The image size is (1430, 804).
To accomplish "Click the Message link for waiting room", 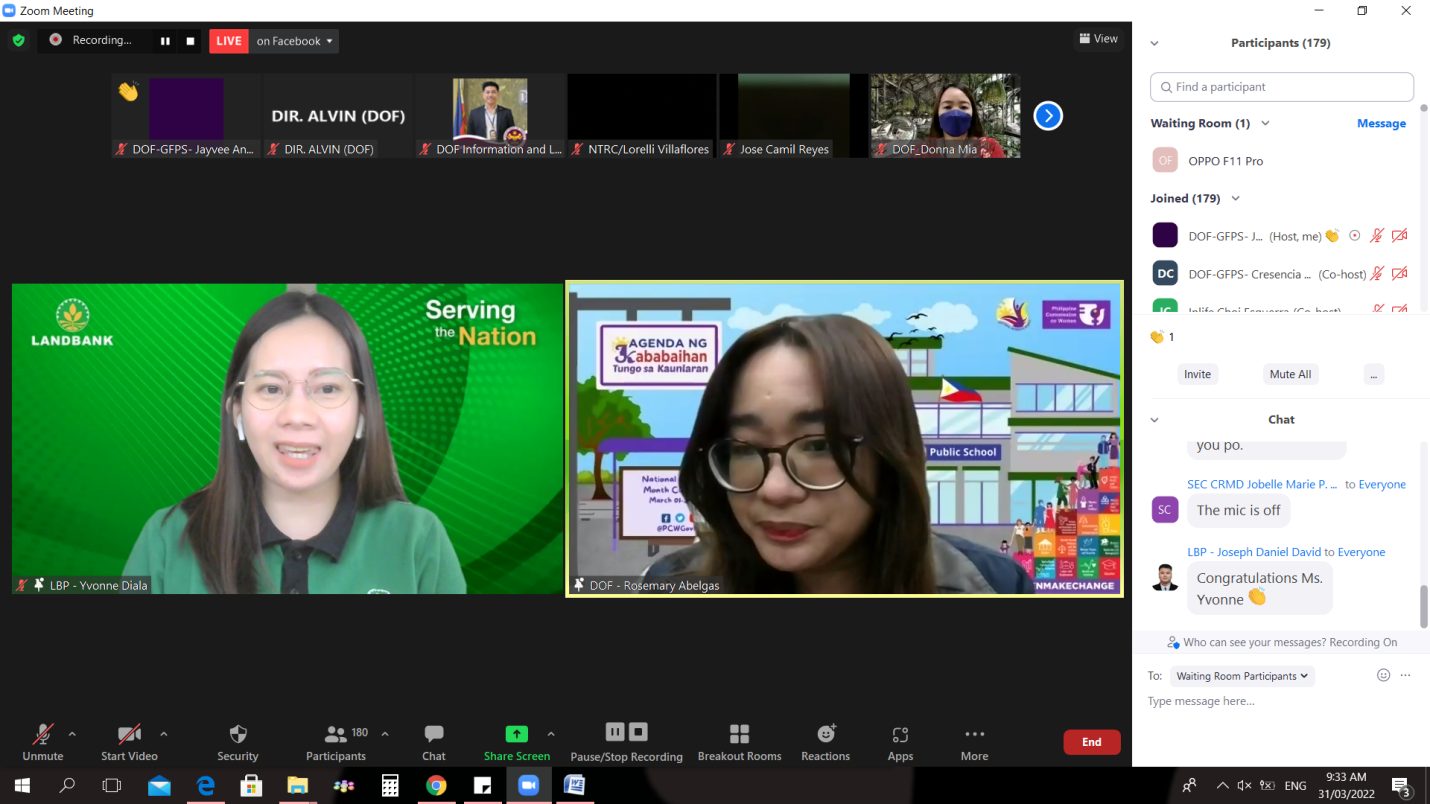I will pos(1381,123).
